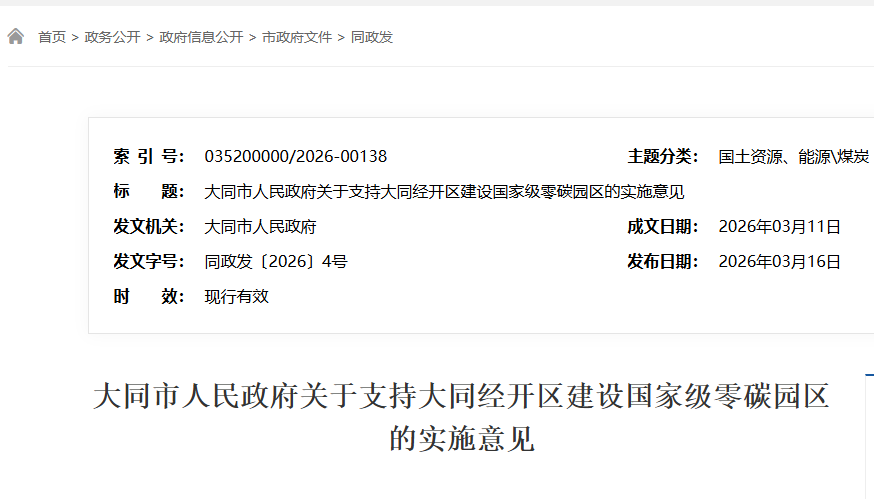874x499 pixels.
Task: Click the home icon in the breadcrumb
Action: tap(16, 37)
